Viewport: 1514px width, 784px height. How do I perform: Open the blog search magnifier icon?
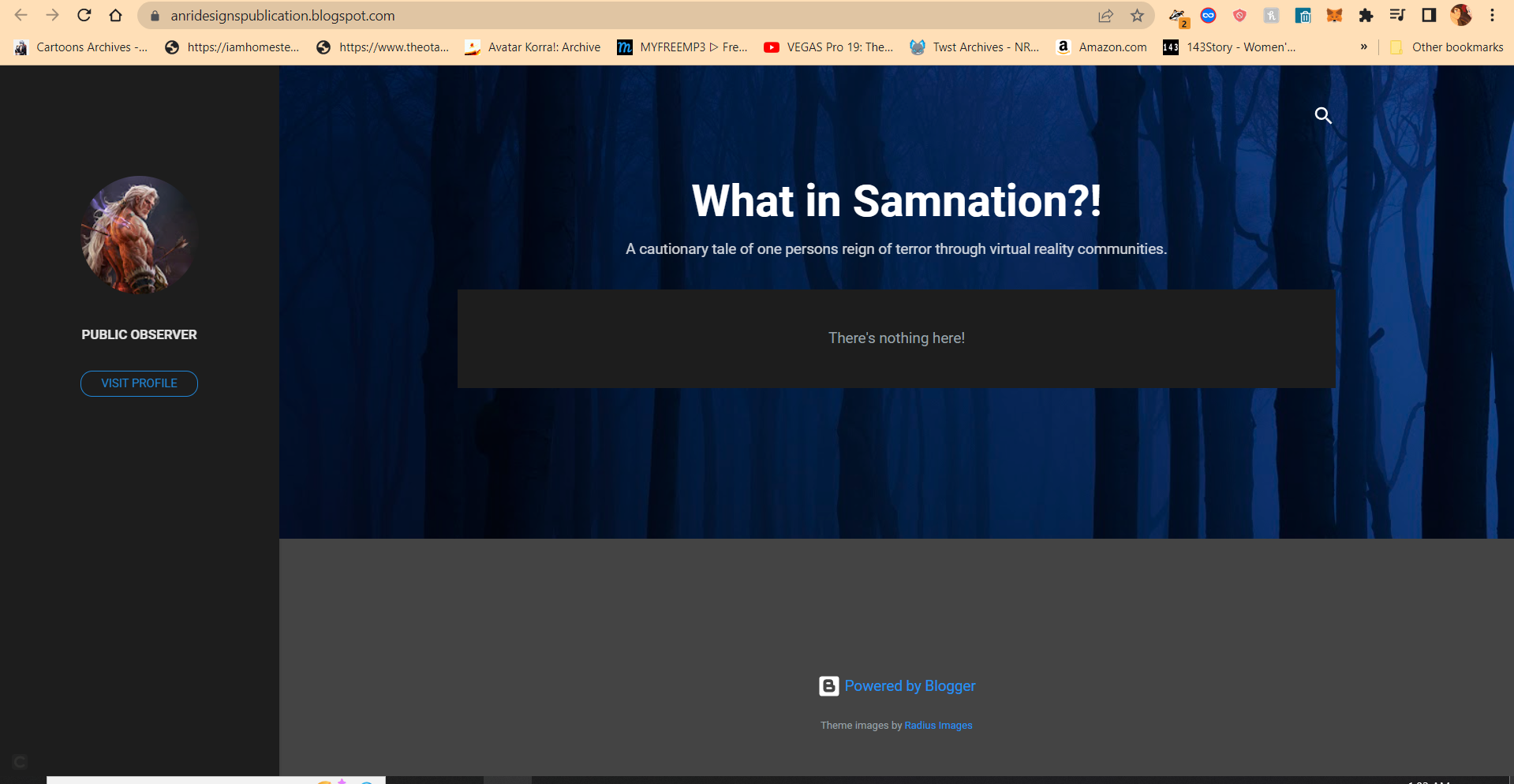coord(1323,116)
